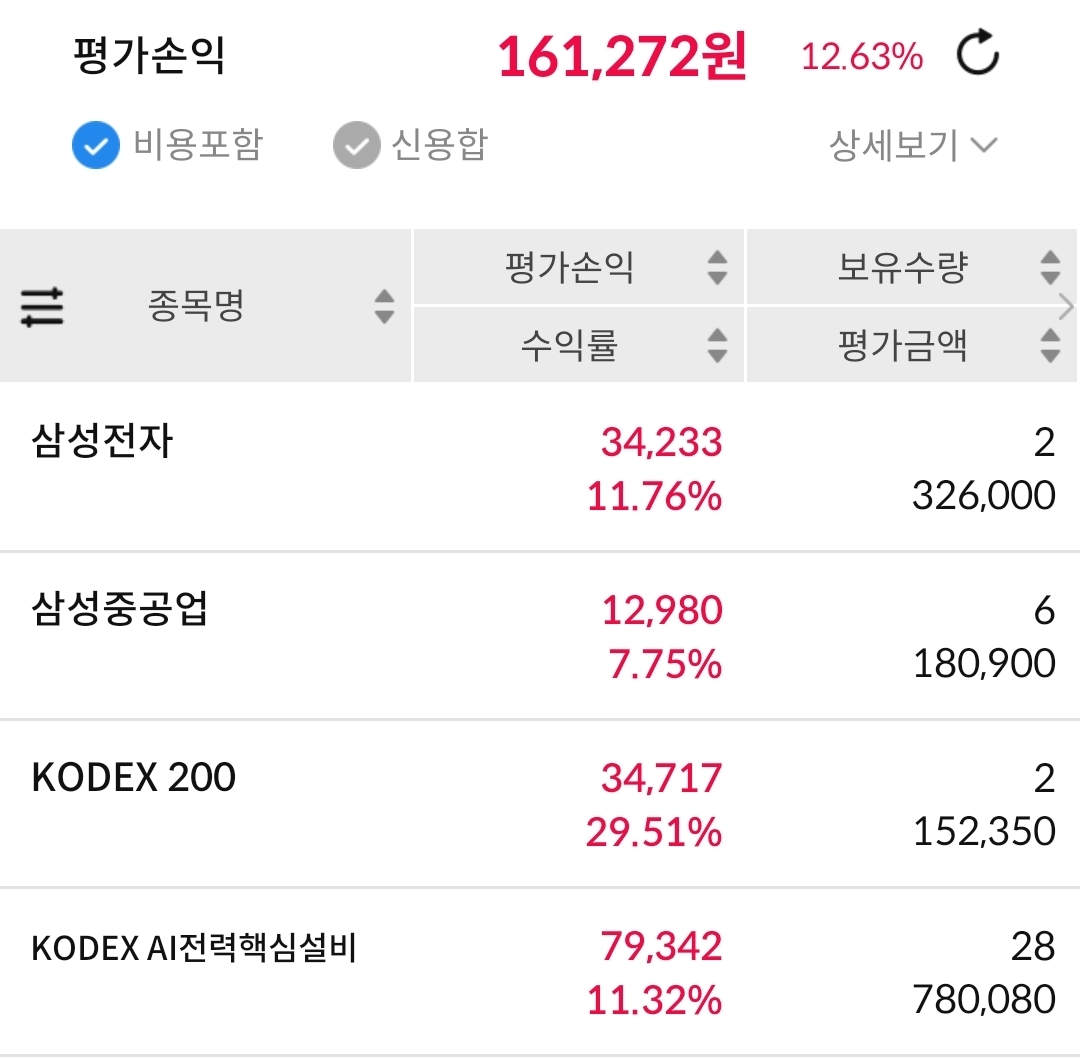
Task: Tap the total 161,272원 profit amount
Action: pyautogui.click(x=622, y=58)
